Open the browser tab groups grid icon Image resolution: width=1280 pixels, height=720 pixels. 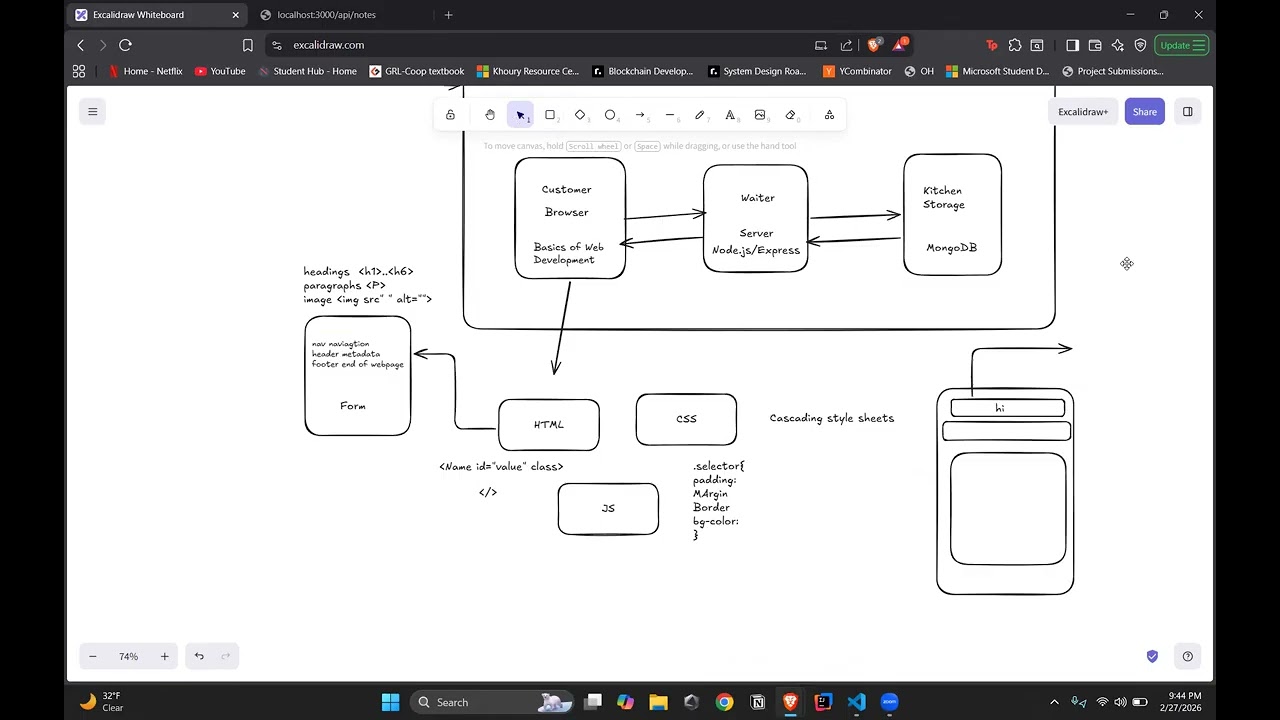pyautogui.click(x=79, y=71)
